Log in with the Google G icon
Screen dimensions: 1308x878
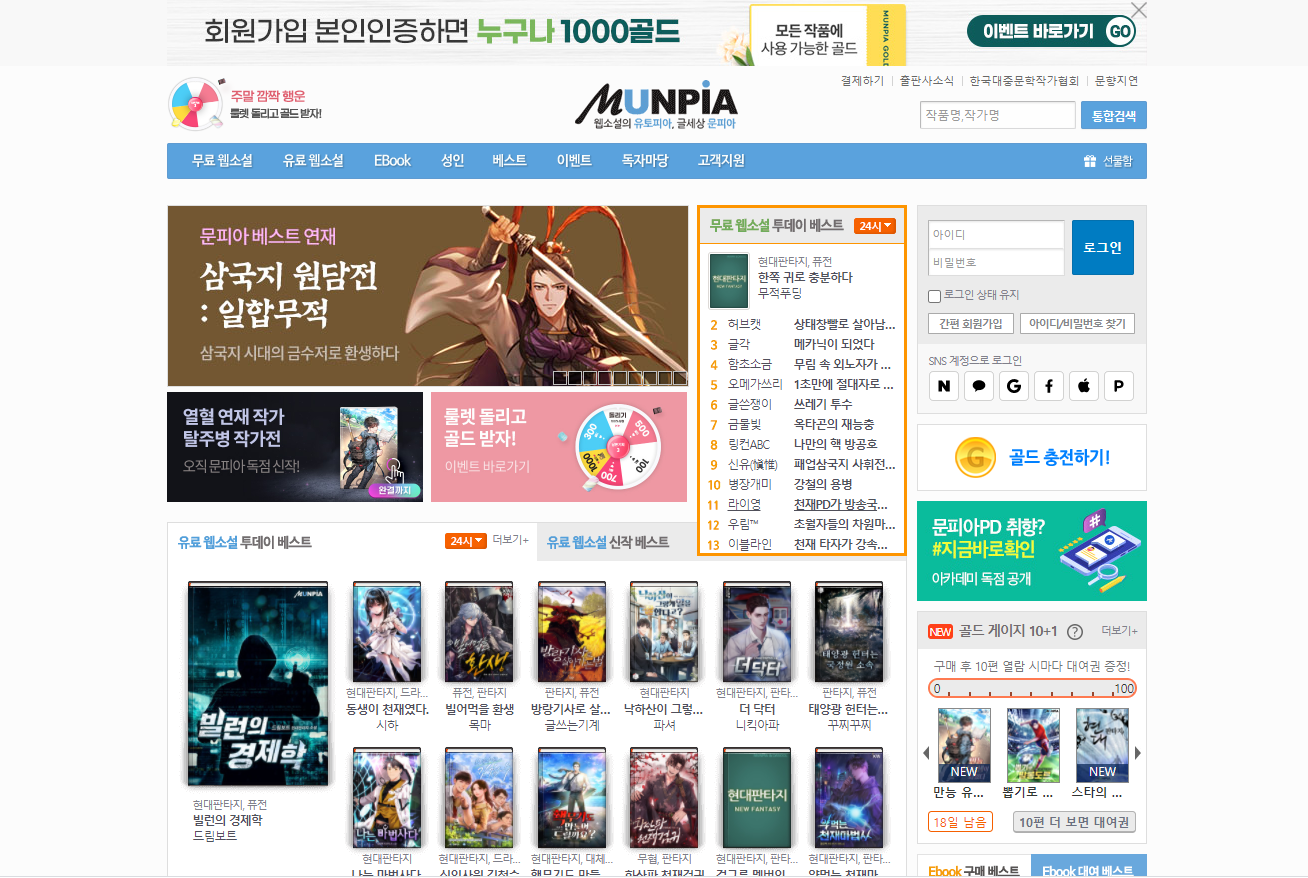coord(1014,386)
